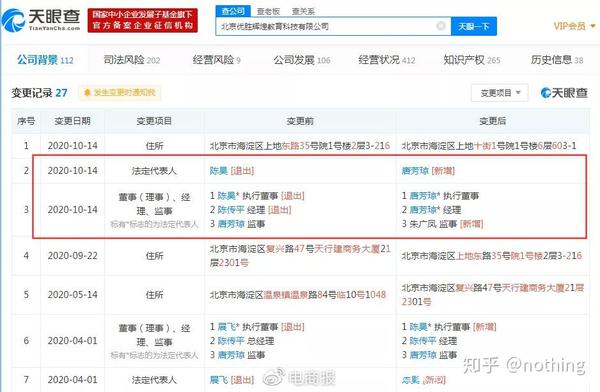
Task: Select the 查关系 search tab
Action: [x=303, y=11]
